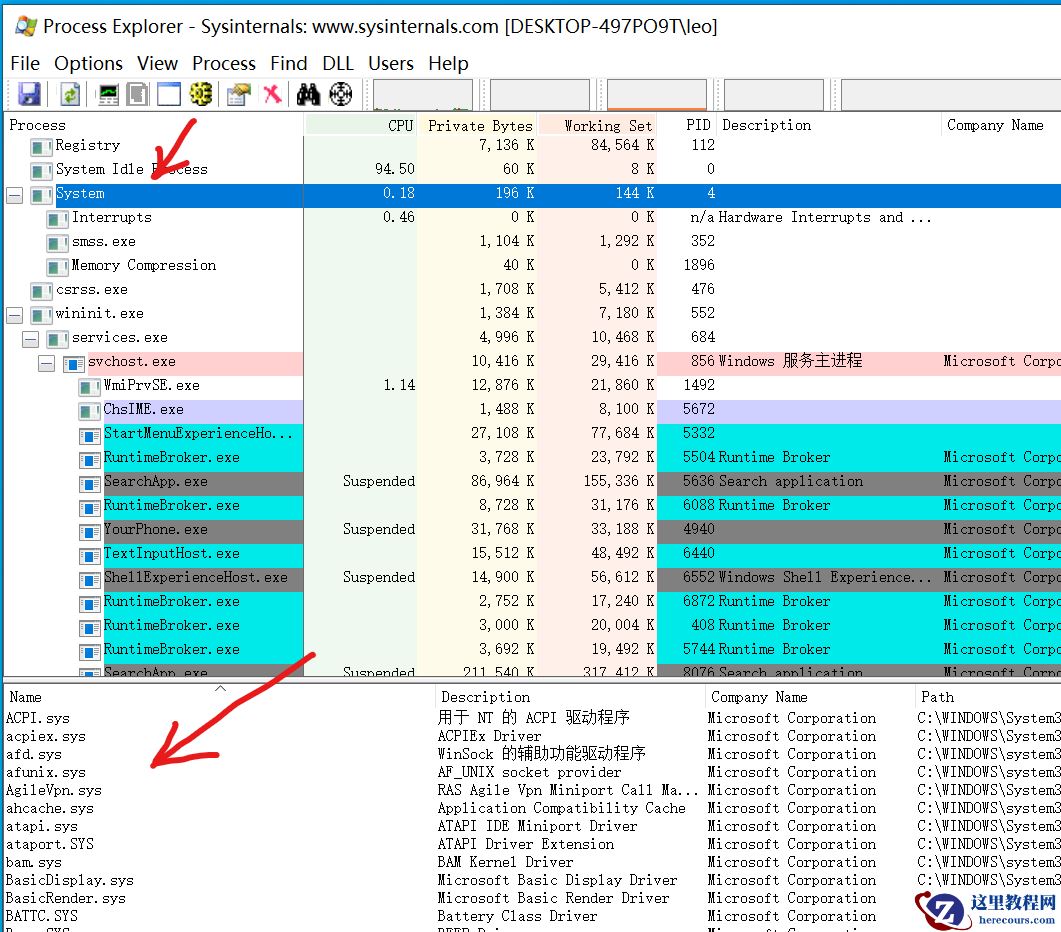Click the Properties toolbar icon
The width and height of the screenshot is (1061, 932).
click(236, 94)
